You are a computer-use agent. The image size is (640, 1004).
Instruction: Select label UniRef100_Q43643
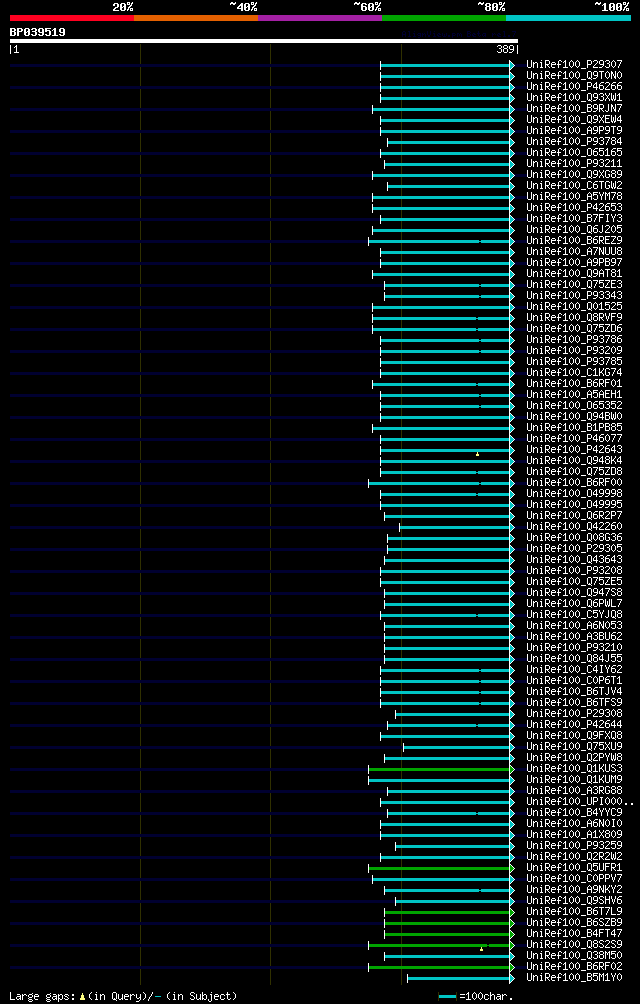(x=574, y=560)
